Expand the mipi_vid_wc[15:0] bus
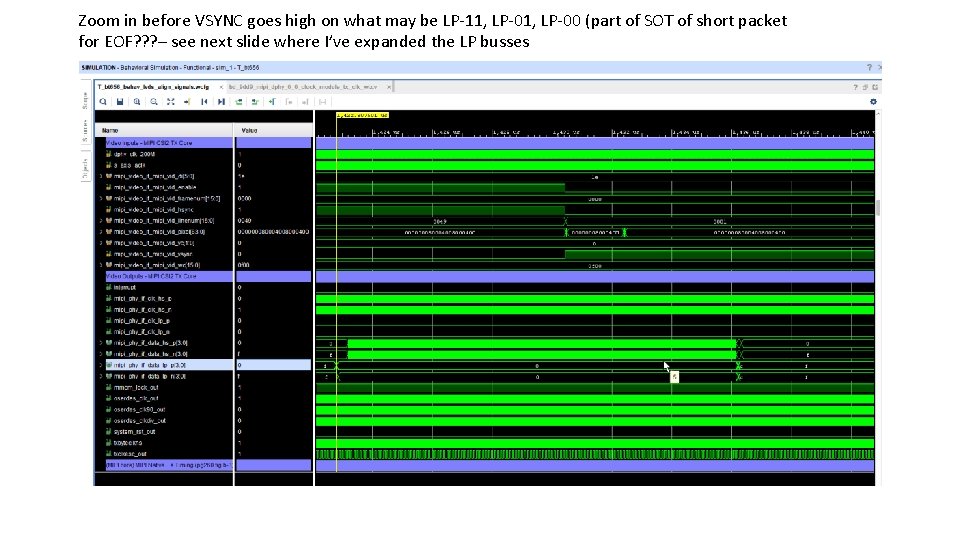The image size is (960, 540). click(x=101, y=265)
